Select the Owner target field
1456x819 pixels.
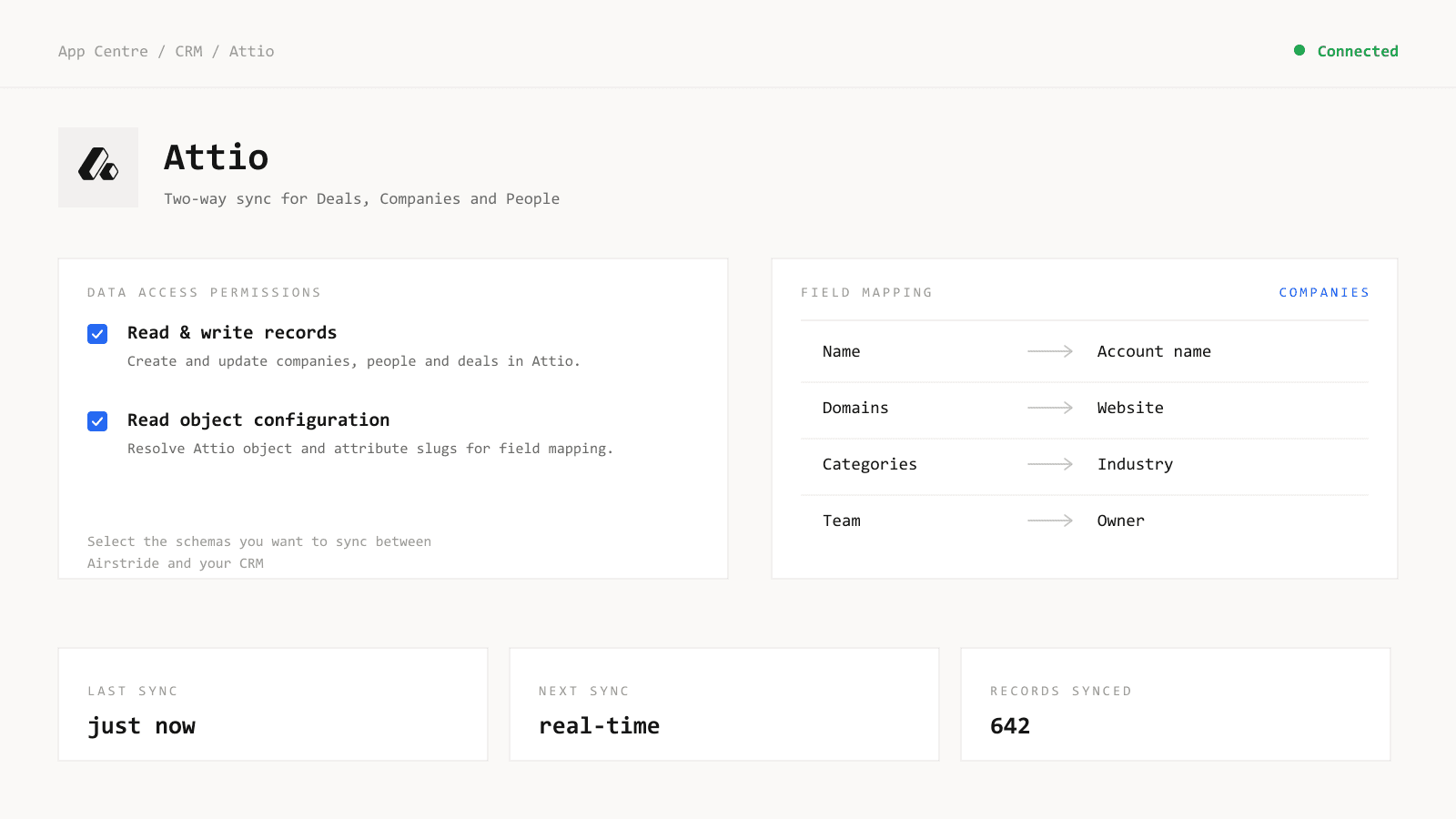(1121, 521)
